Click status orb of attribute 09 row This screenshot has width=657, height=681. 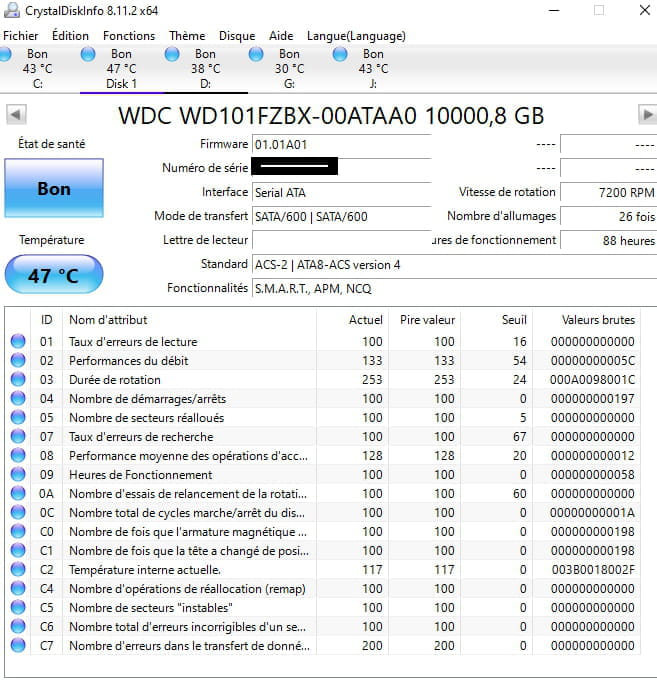point(18,474)
